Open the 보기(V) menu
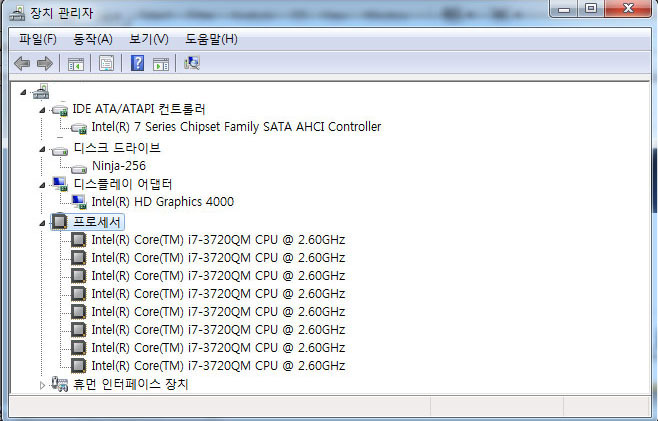 [x=149, y=39]
